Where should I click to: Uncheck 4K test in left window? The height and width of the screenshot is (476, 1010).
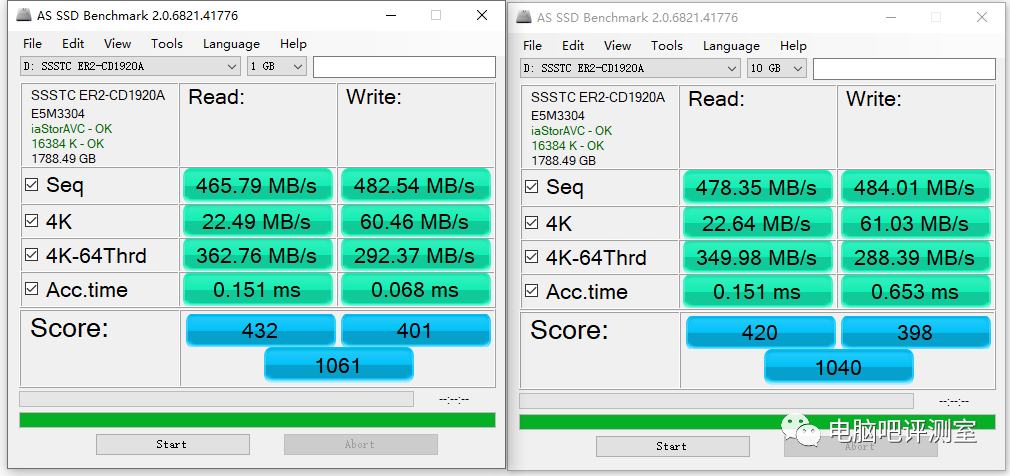[31, 221]
